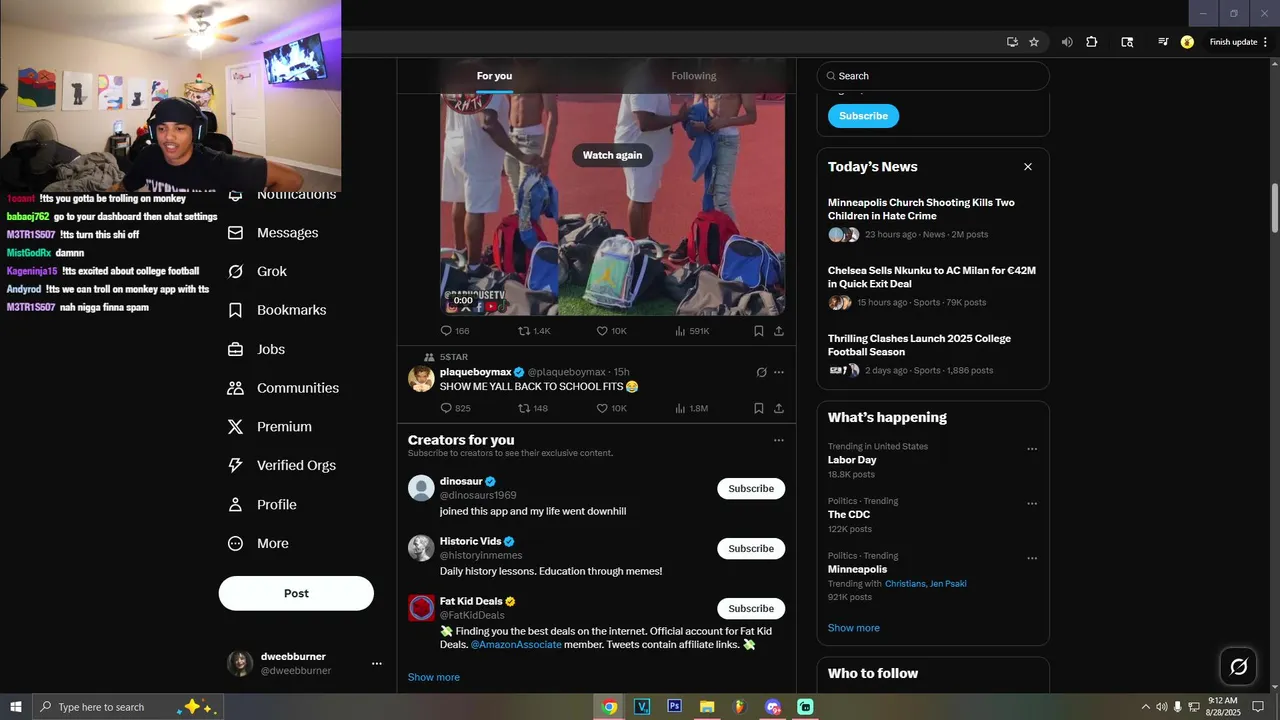Open Chelsea Sells Nkunku news story

coord(932,277)
